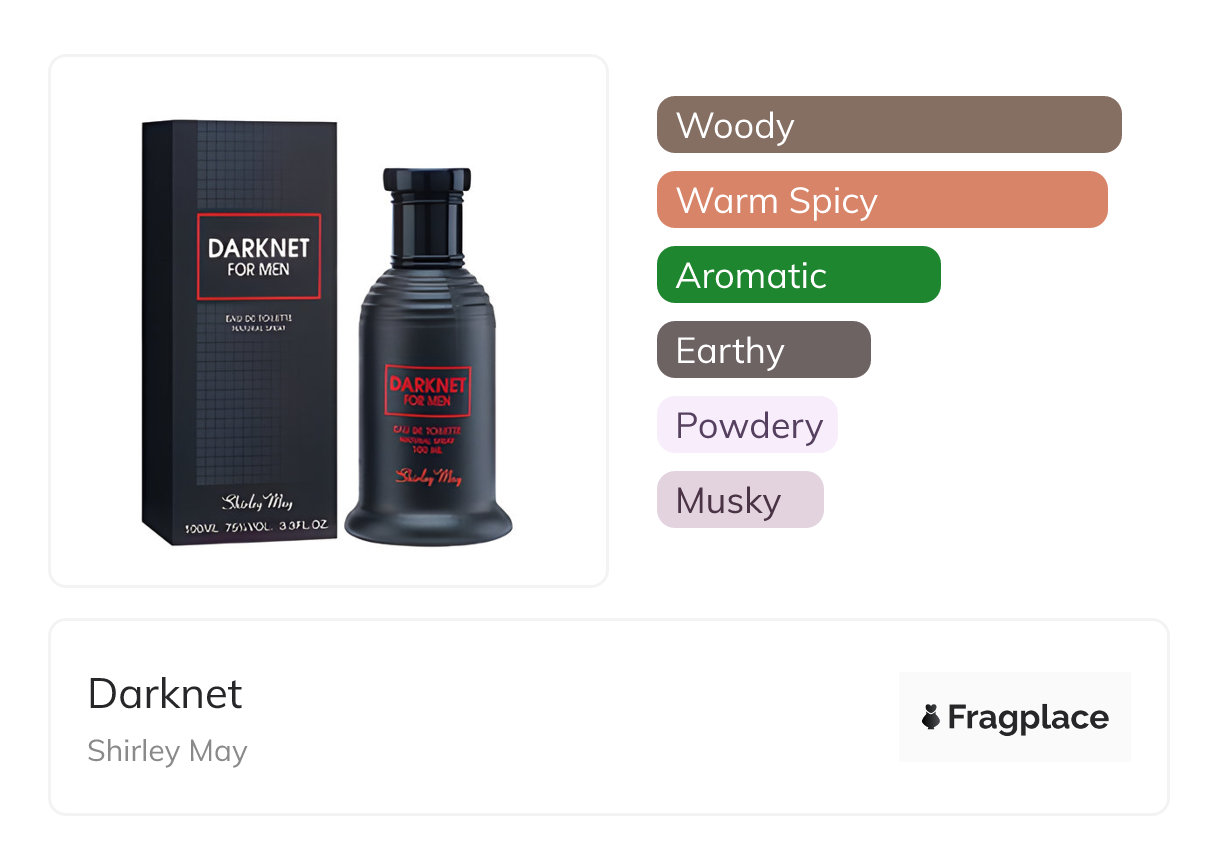The width and height of the screenshot is (1218, 864).
Task: Click the red Darknet For Men box label
Action: pyautogui.click(x=259, y=256)
